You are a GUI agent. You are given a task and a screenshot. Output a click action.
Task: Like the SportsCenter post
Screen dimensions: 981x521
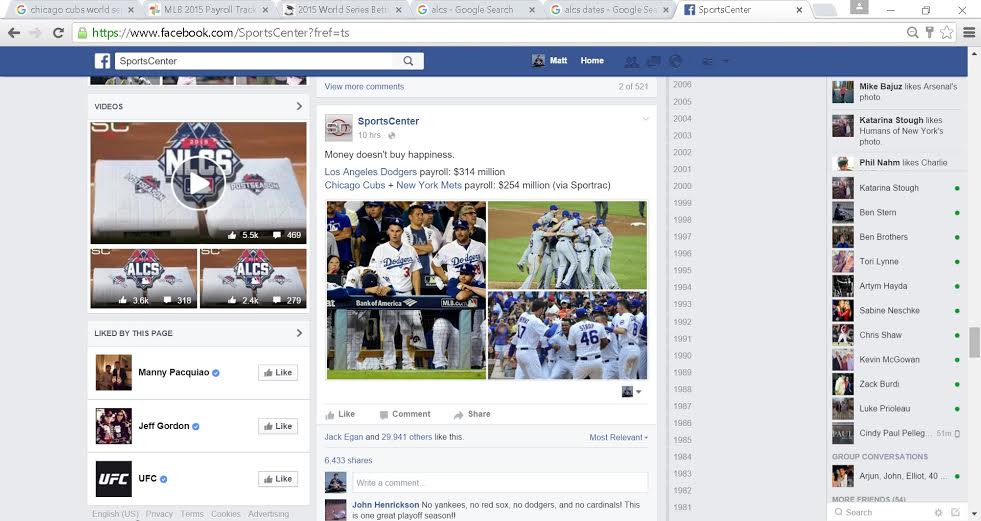[340, 414]
